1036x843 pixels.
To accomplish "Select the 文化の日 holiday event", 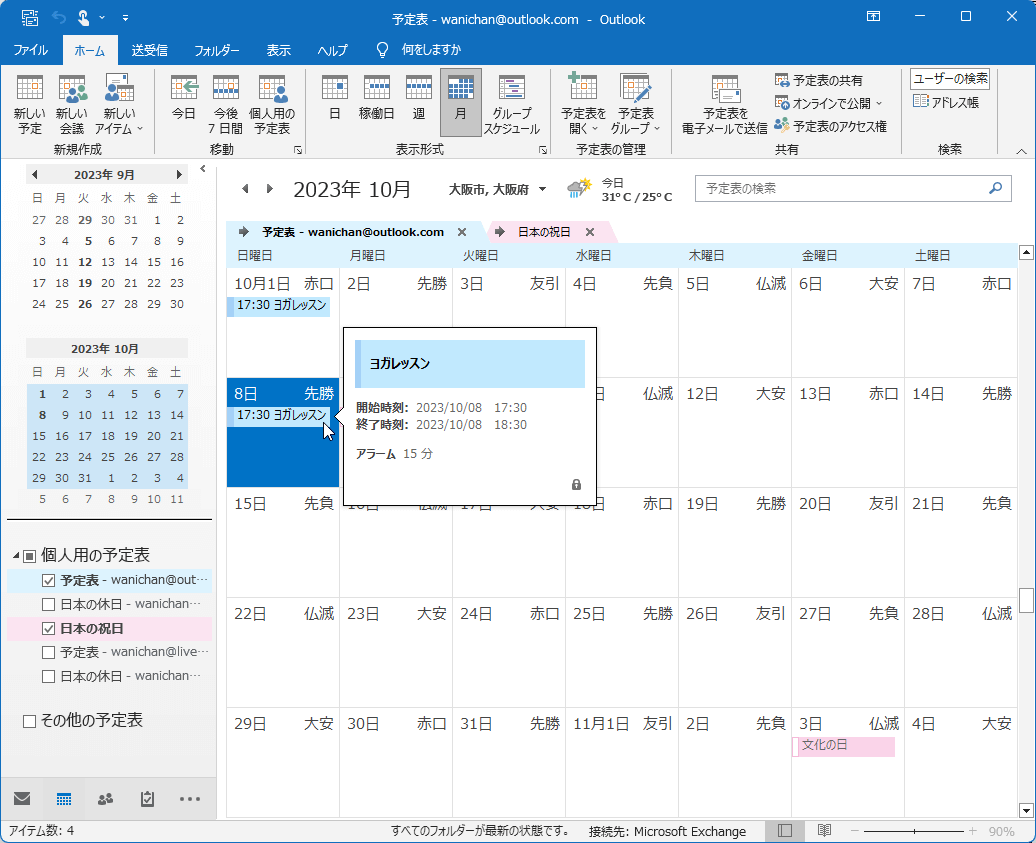I will click(844, 747).
